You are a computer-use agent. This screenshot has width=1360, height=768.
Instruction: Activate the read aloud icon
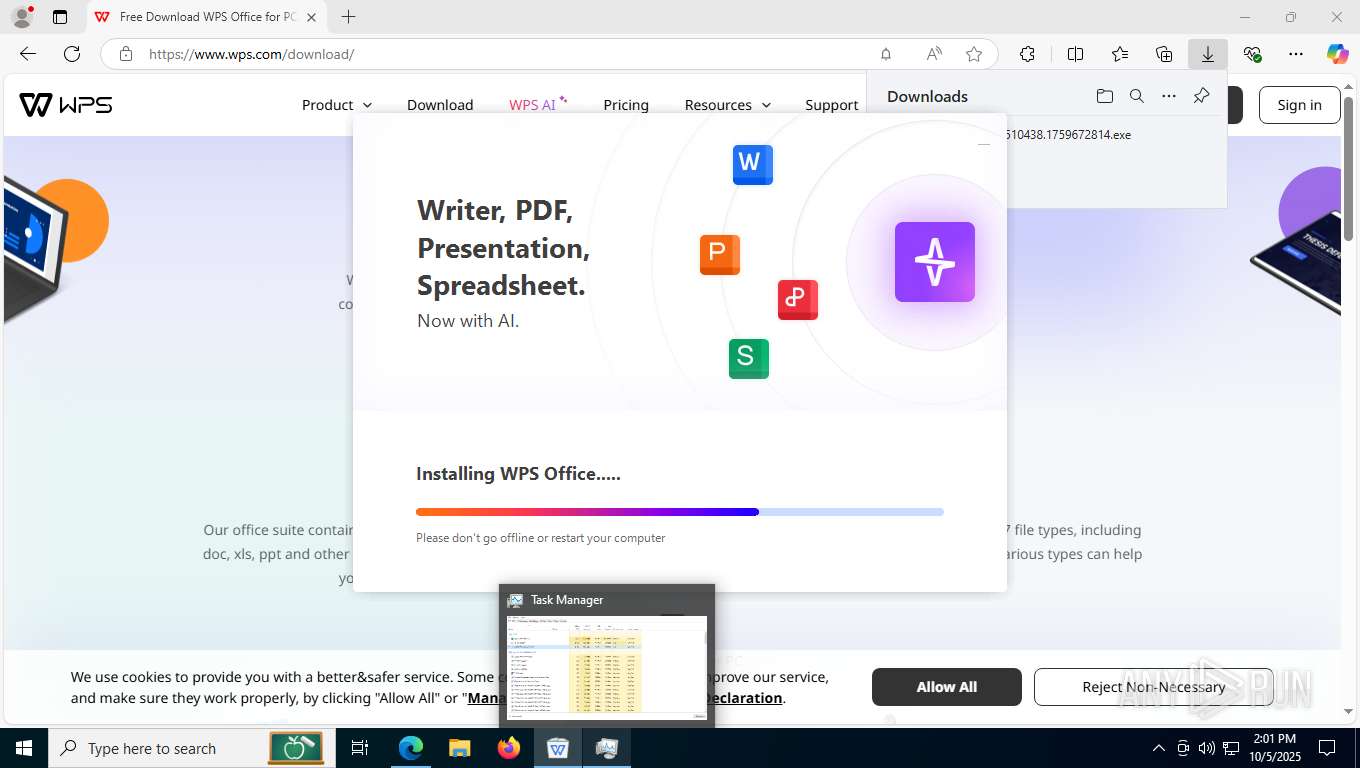934,54
